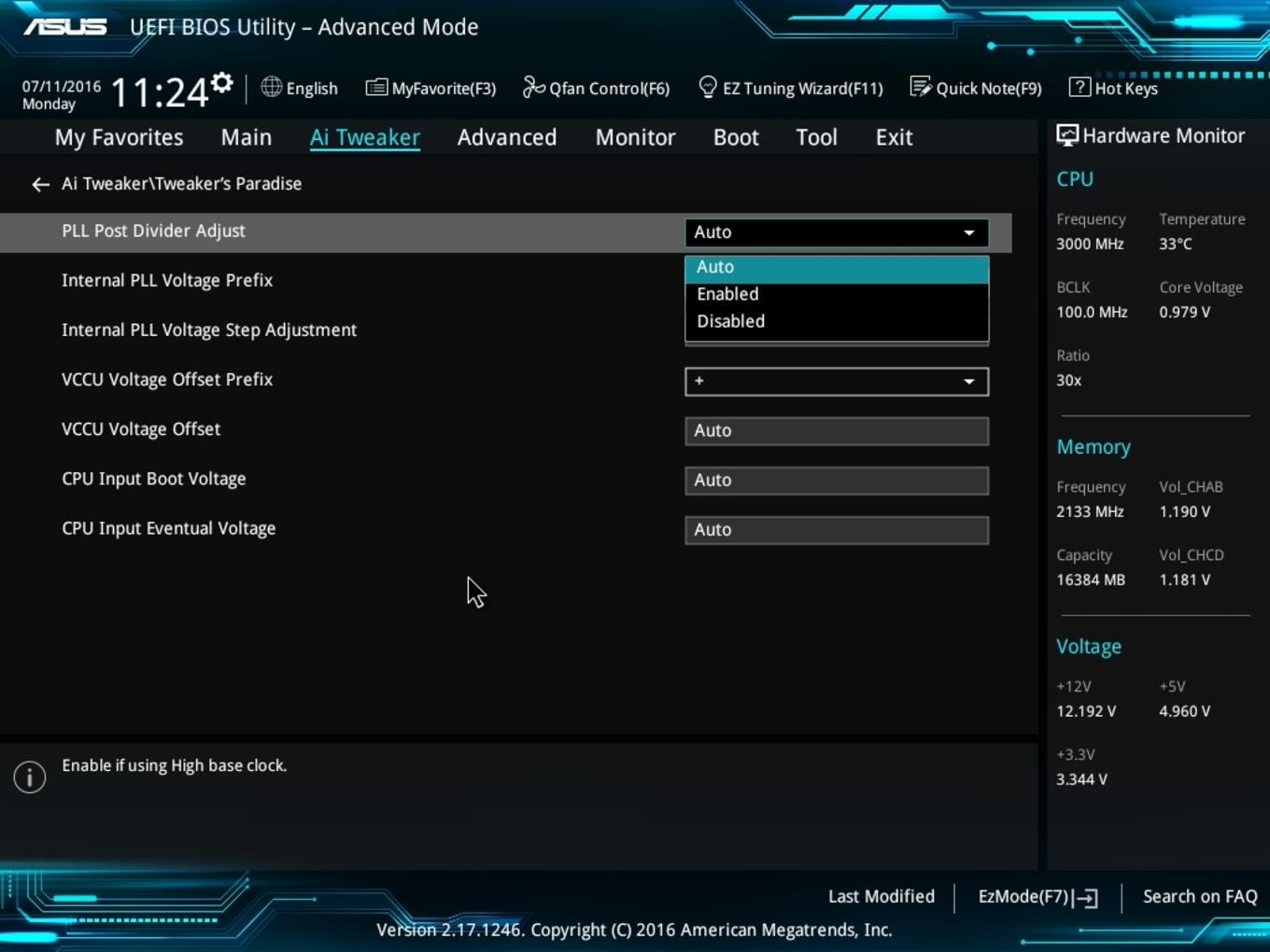1270x952 pixels.
Task: Open Quick Note(F9)
Action: tap(989, 89)
